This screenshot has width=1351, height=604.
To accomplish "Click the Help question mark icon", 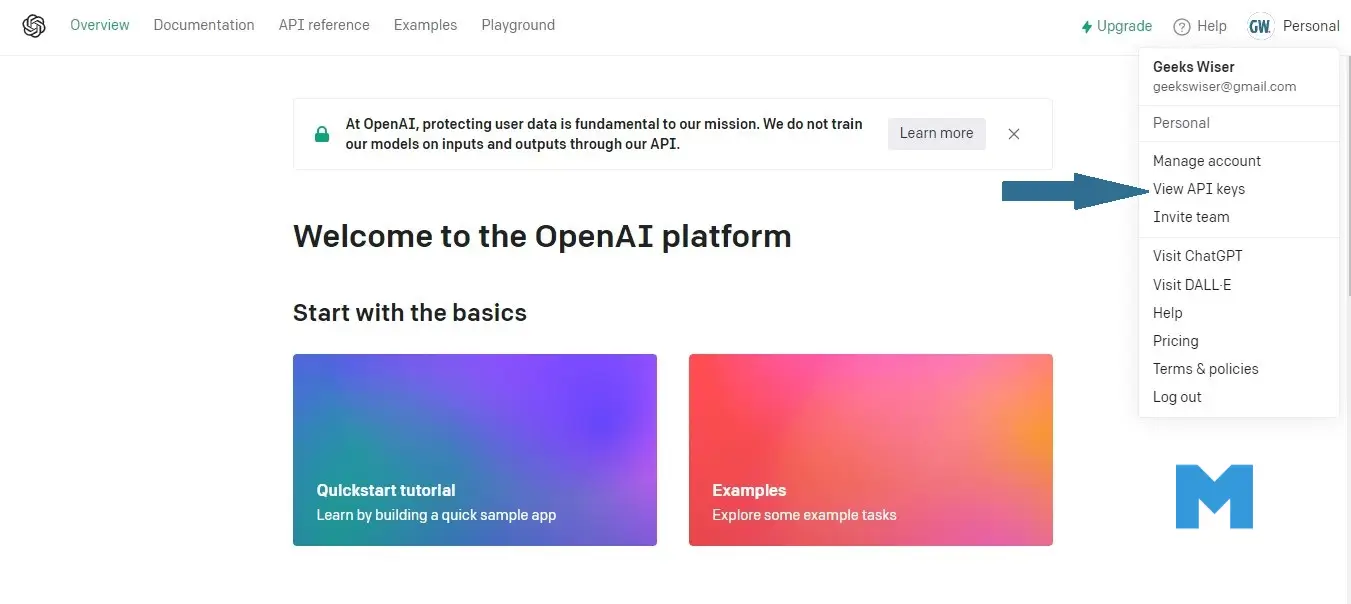I will tap(1182, 27).
